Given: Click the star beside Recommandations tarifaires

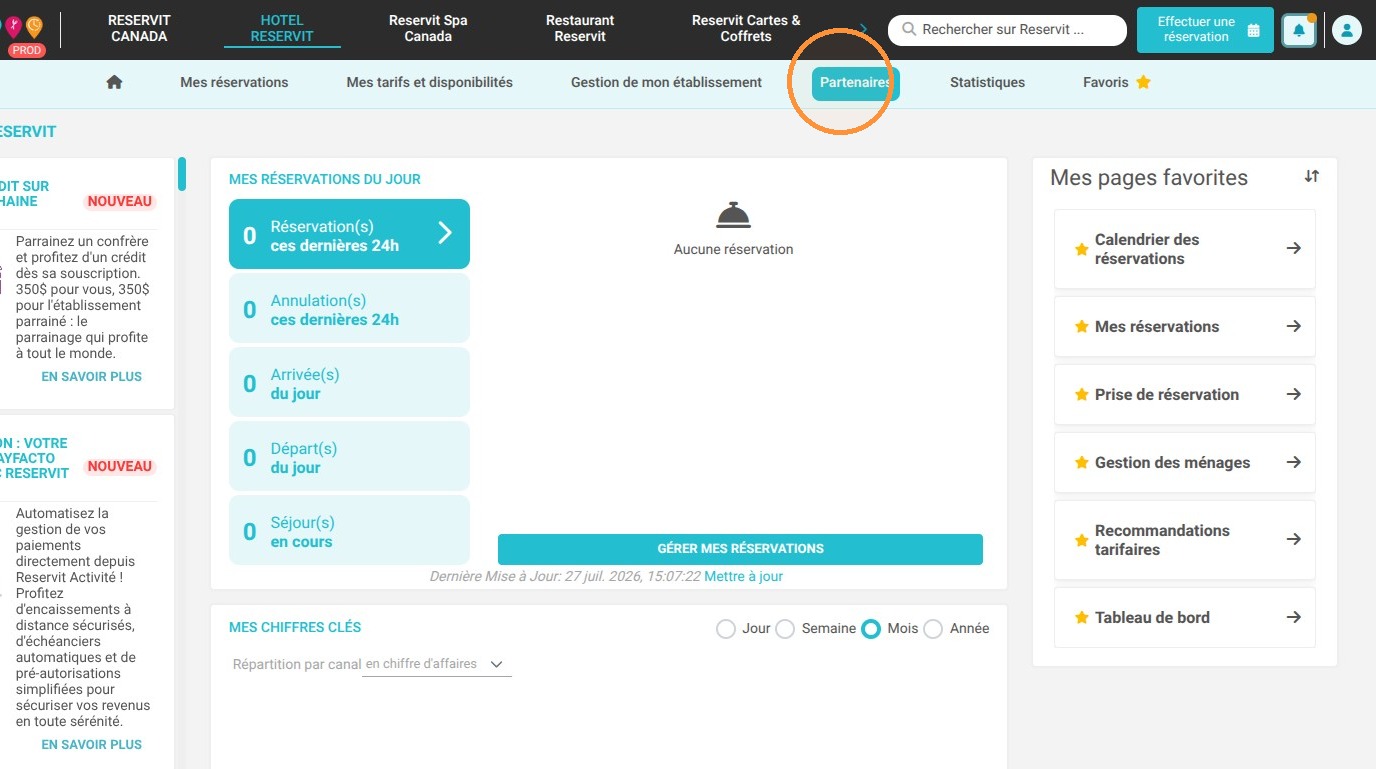Looking at the screenshot, I should click(x=1081, y=540).
